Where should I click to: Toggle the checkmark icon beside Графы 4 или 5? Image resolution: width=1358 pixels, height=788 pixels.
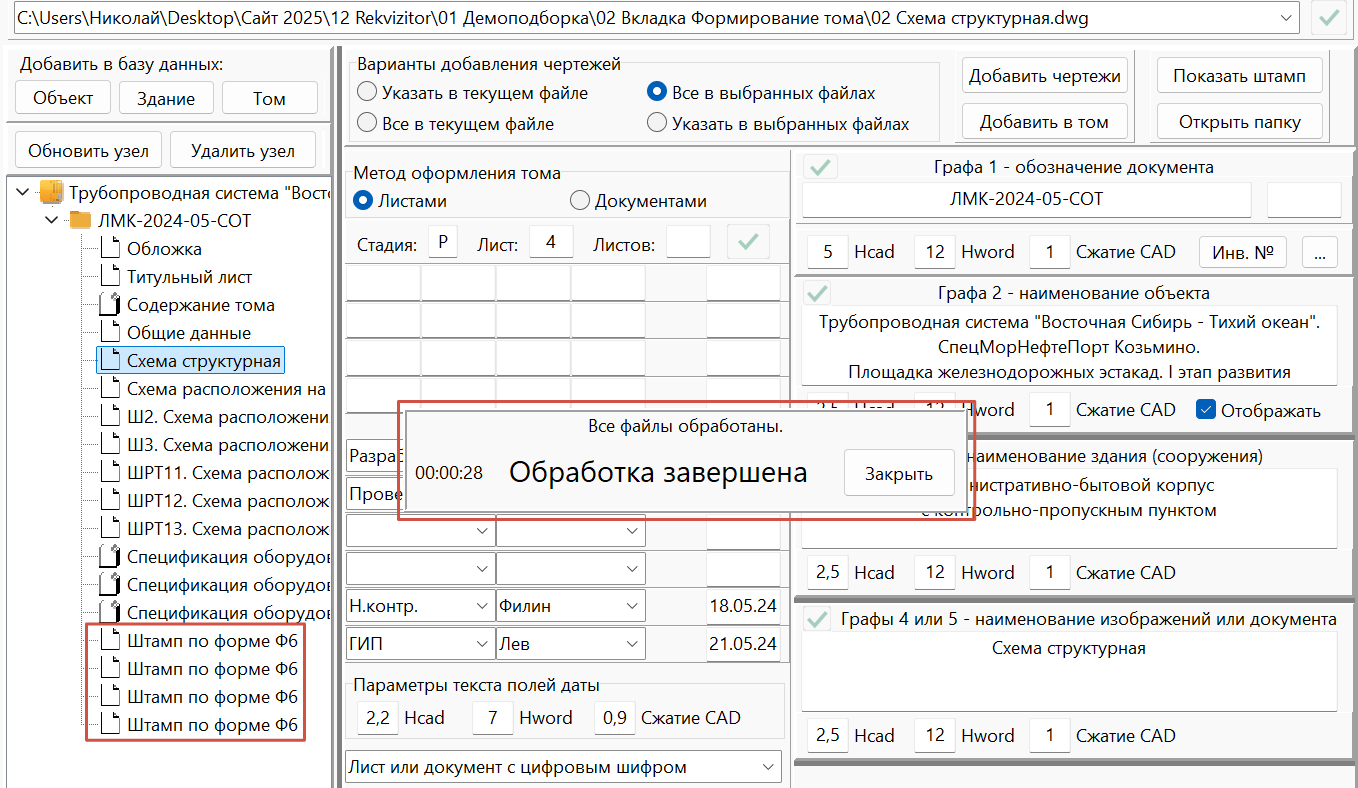[818, 619]
